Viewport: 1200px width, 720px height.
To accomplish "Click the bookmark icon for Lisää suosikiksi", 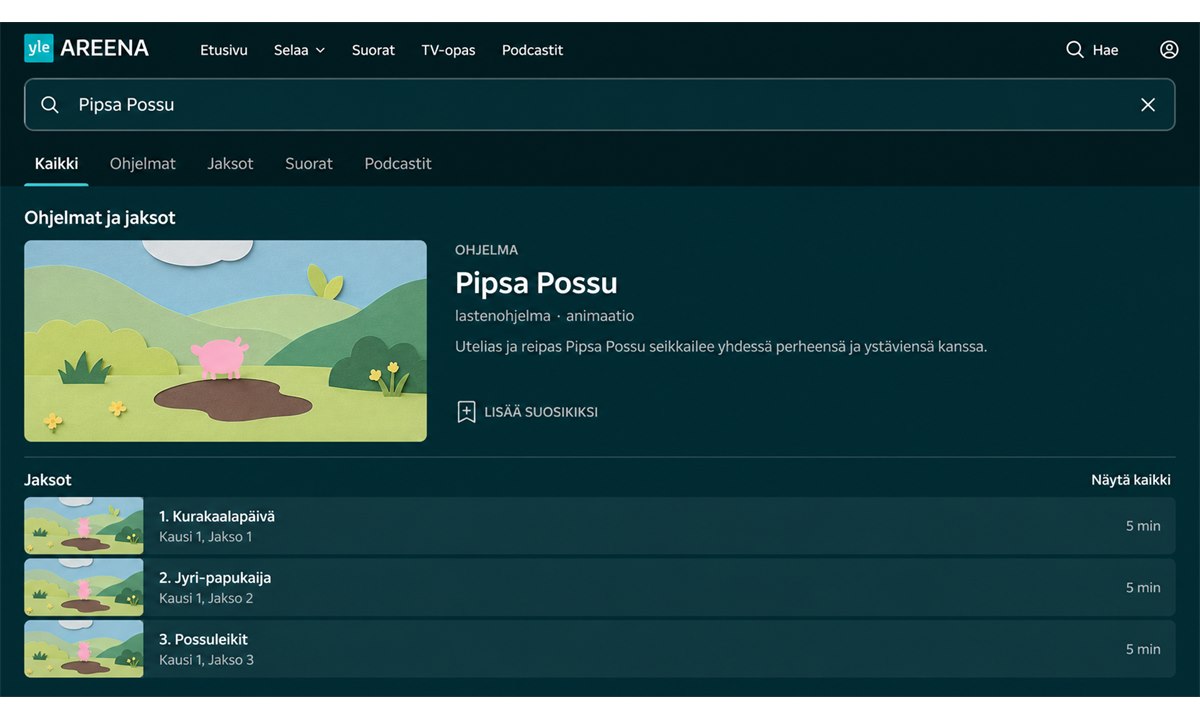I will point(466,412).
